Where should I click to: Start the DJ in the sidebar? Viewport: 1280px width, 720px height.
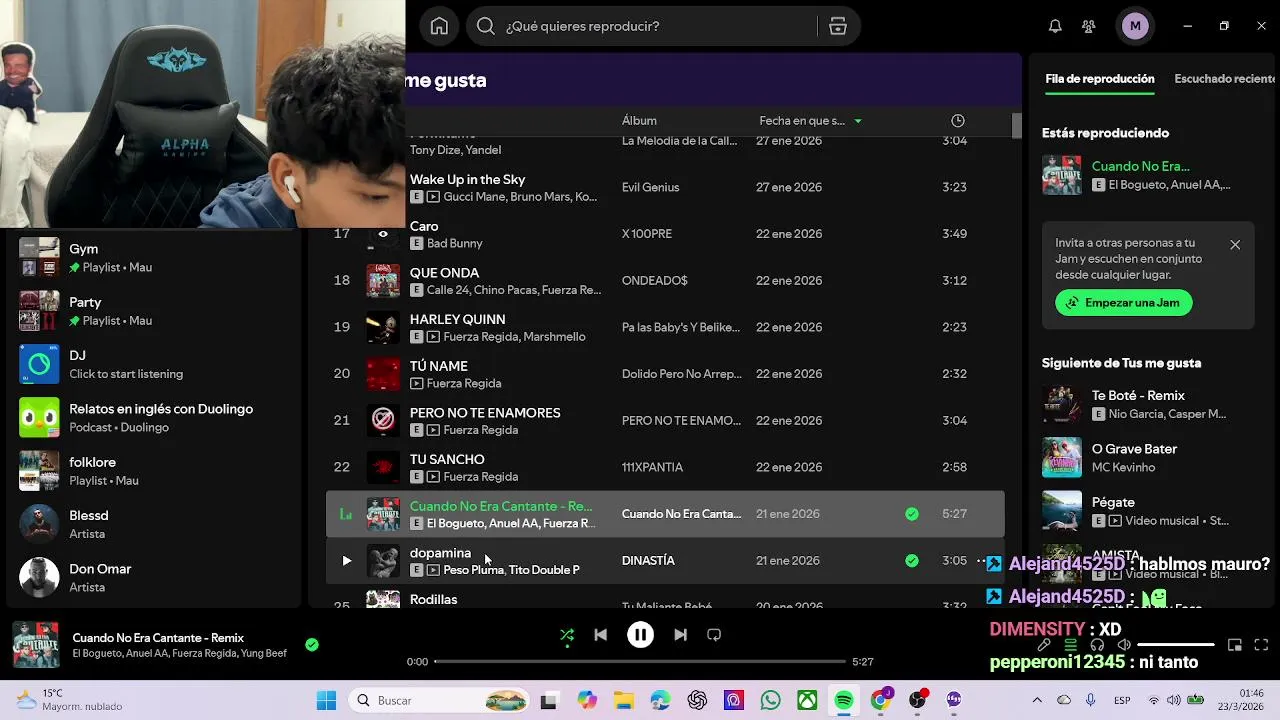(x=155, y=364)
